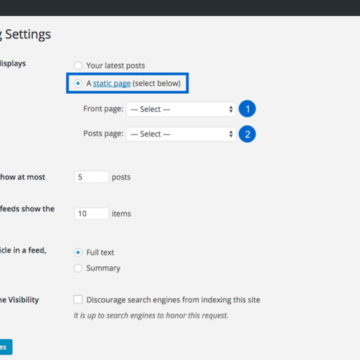
Task: Click the 'Posts page:' label text
Action: pyautogui.click(x=103, y=134)
